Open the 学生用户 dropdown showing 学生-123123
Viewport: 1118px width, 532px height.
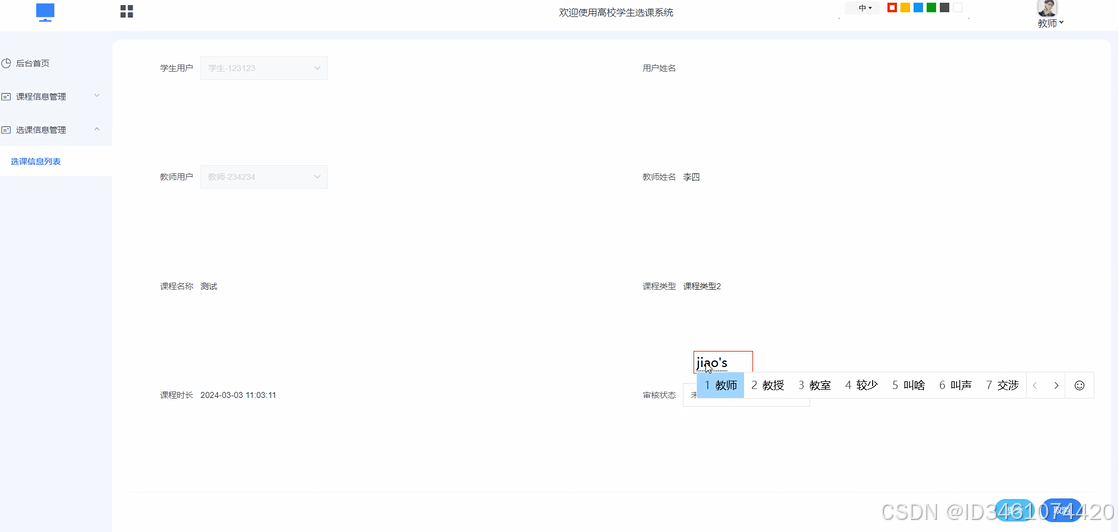(264, 68)
